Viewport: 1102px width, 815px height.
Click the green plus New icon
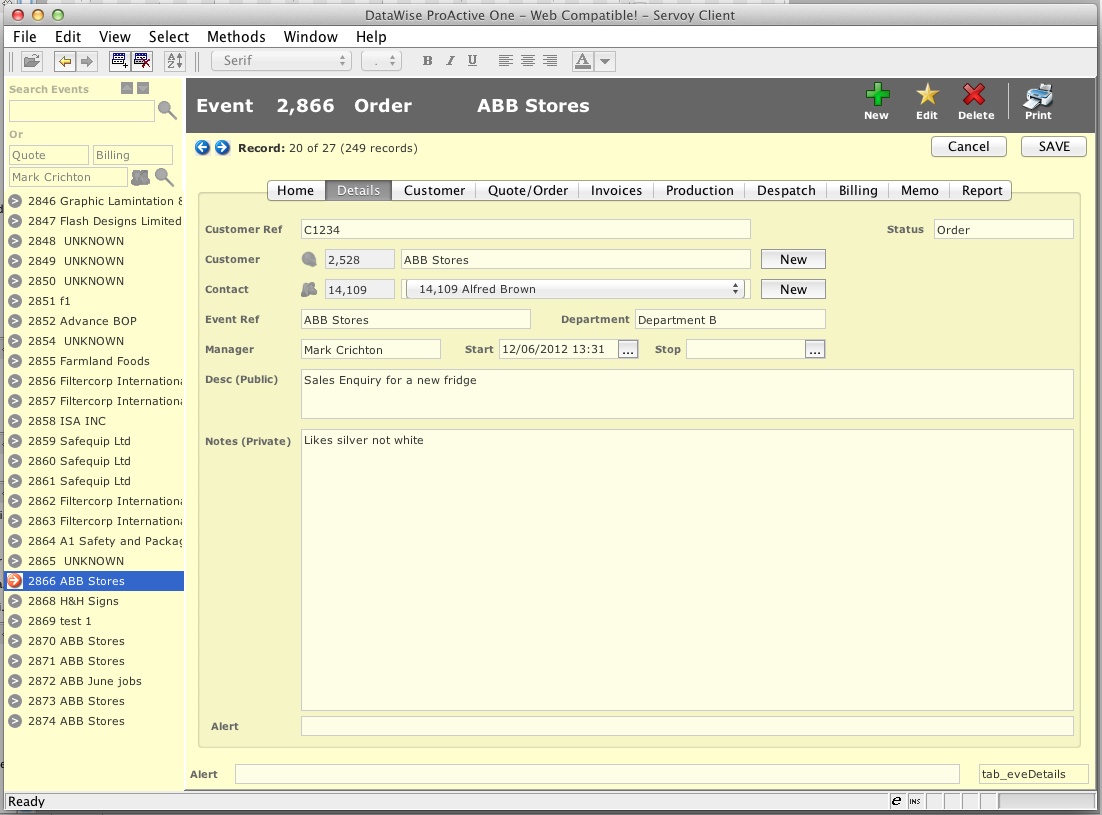pos(876,102)
